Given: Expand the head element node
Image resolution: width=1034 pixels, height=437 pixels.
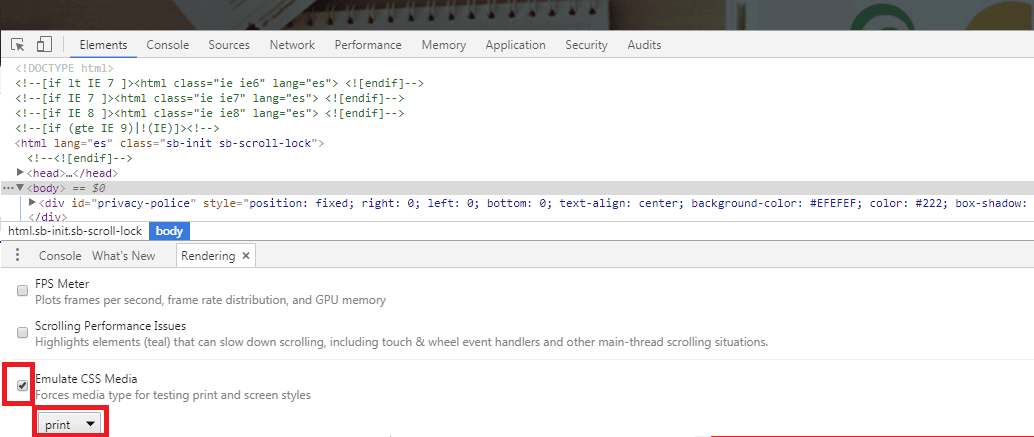Looking at the screenshot, I should pos(20,173).
